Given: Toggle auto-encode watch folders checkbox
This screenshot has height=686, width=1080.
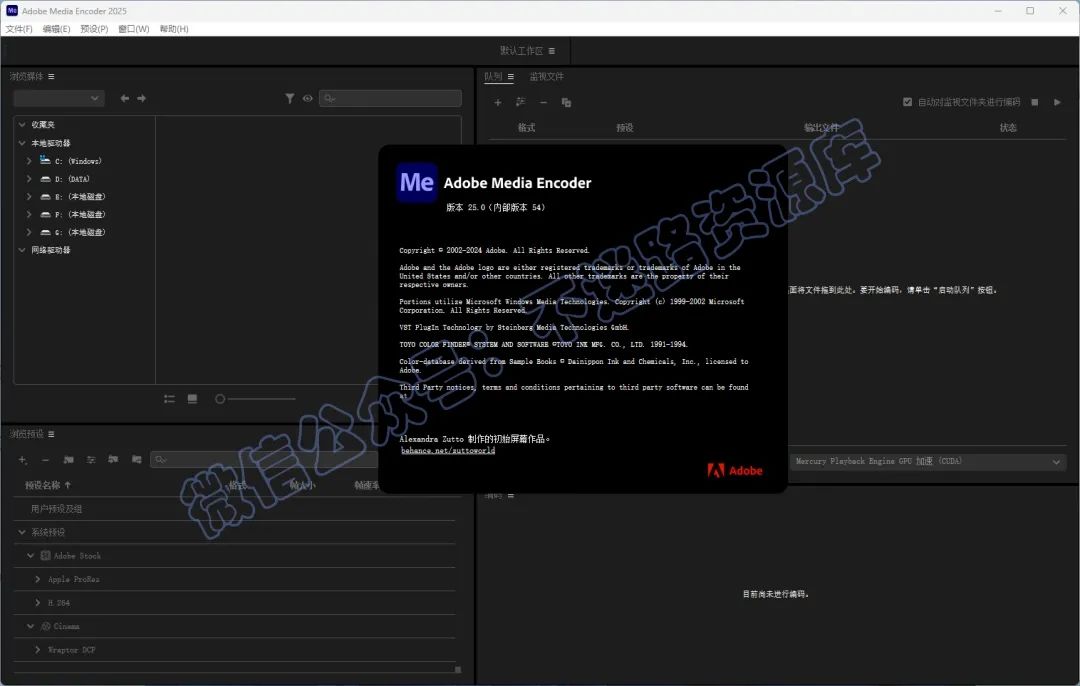Looking at the screenshot, I should [907, 102].
